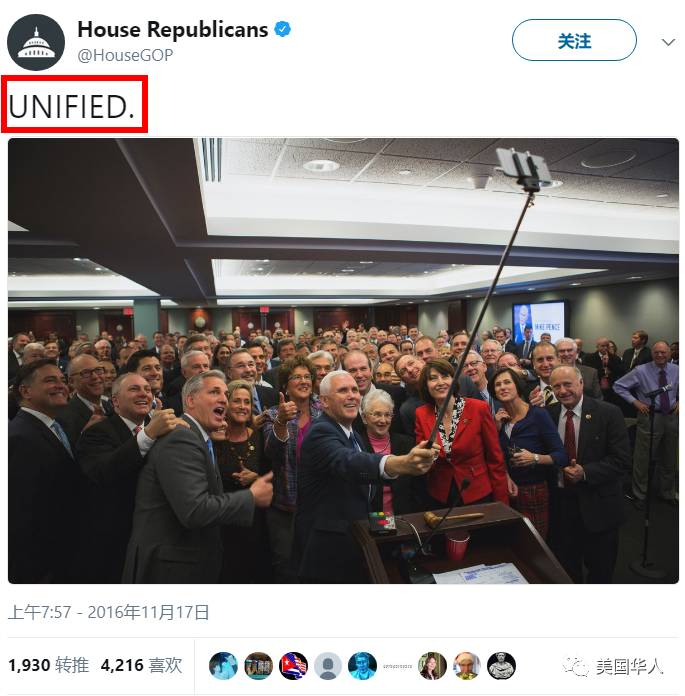Open the flag-themed liker avatar
Viewport: 685px width, 696px height.
[x=293, y=665]
